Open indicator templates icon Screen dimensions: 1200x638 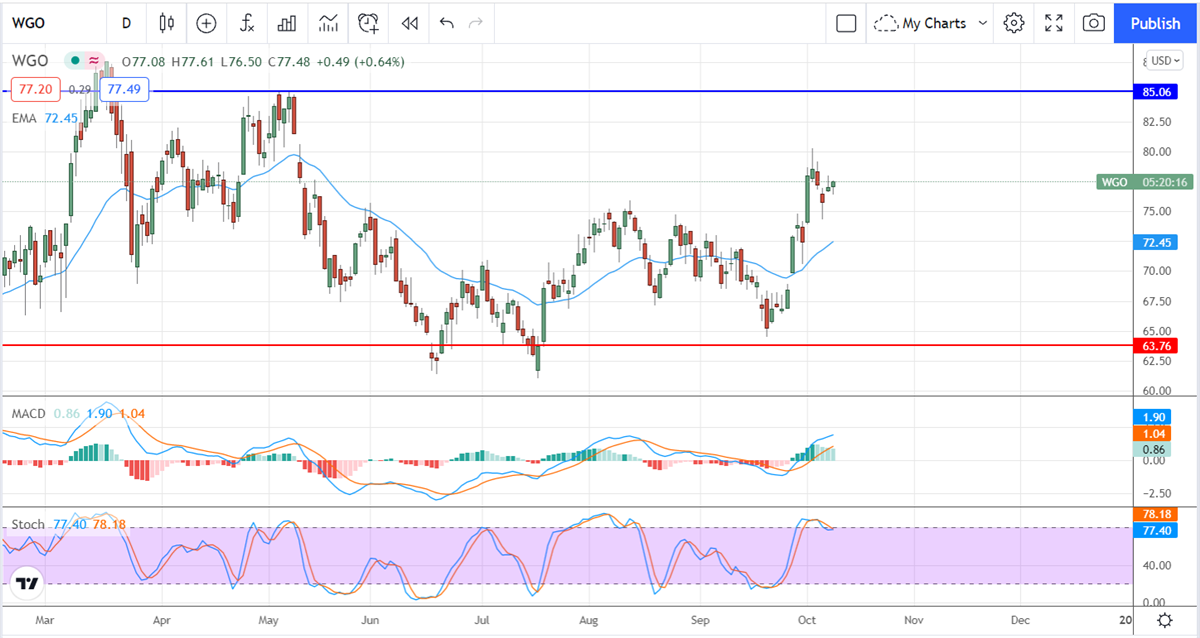328,22
